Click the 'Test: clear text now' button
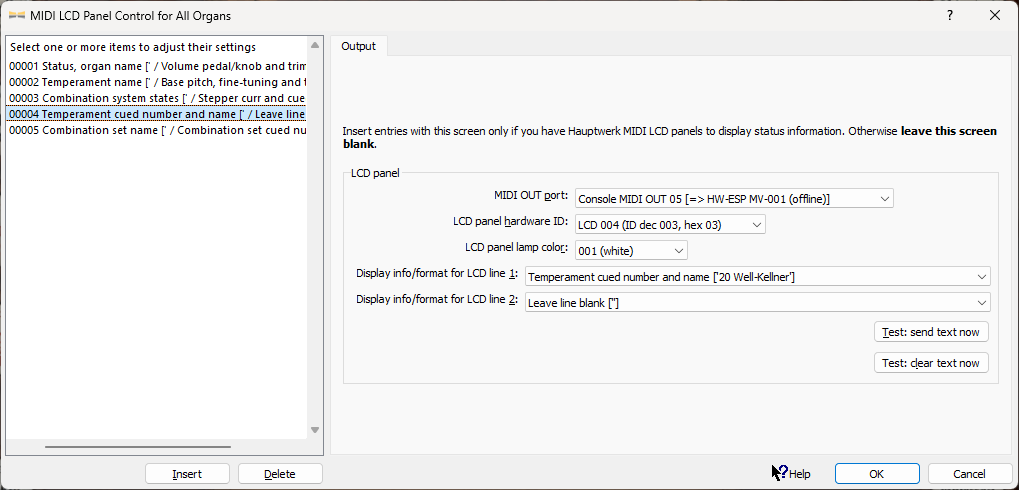The height and width of the screenshot is (490, 1019). [x=931, y=362]
